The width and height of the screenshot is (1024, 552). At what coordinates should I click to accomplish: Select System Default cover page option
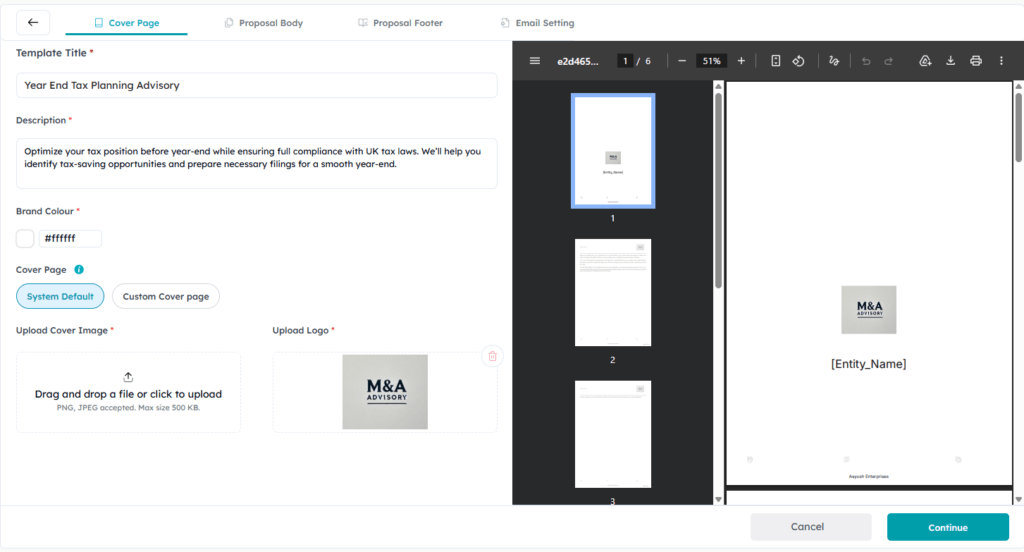coord(60,296)
